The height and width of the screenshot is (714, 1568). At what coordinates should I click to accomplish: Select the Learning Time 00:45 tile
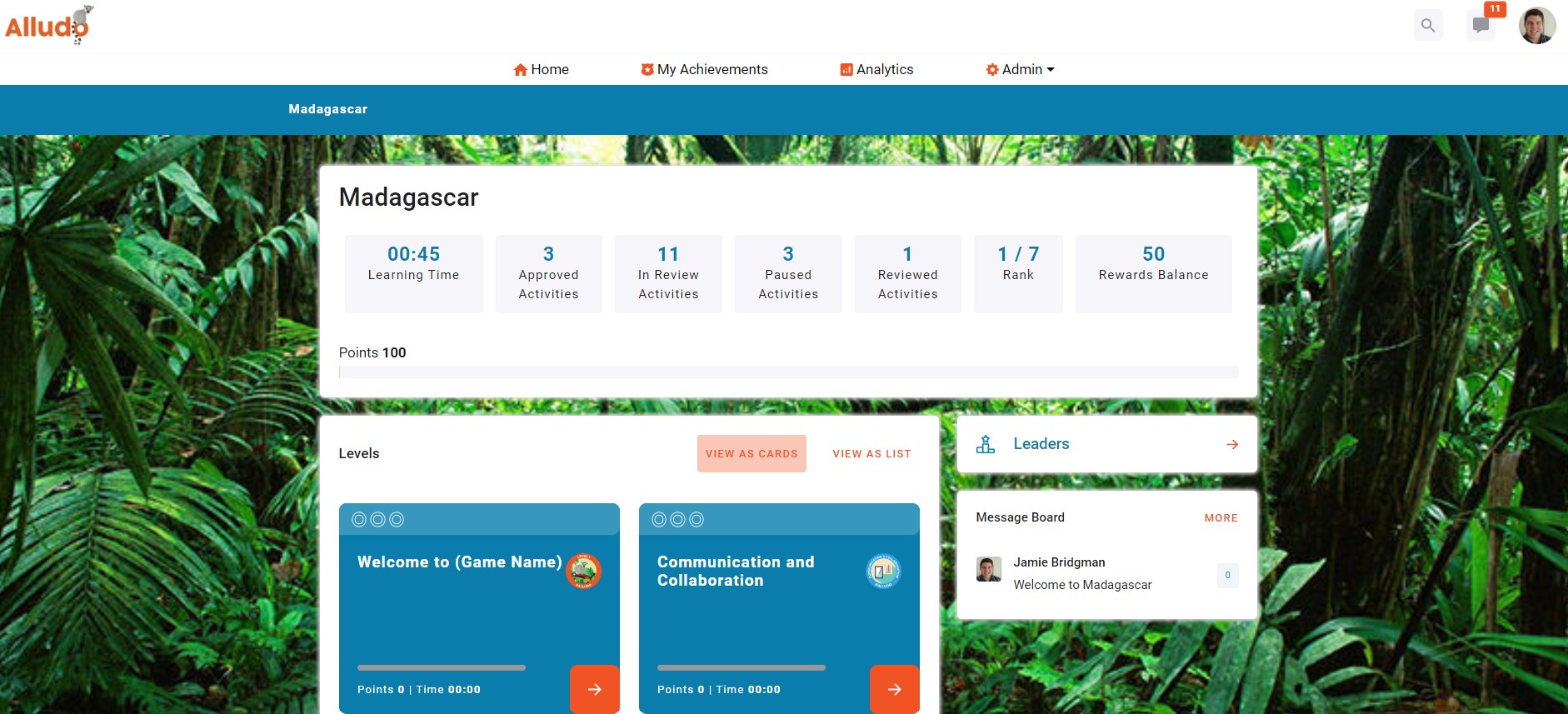[x=414, y=274]
